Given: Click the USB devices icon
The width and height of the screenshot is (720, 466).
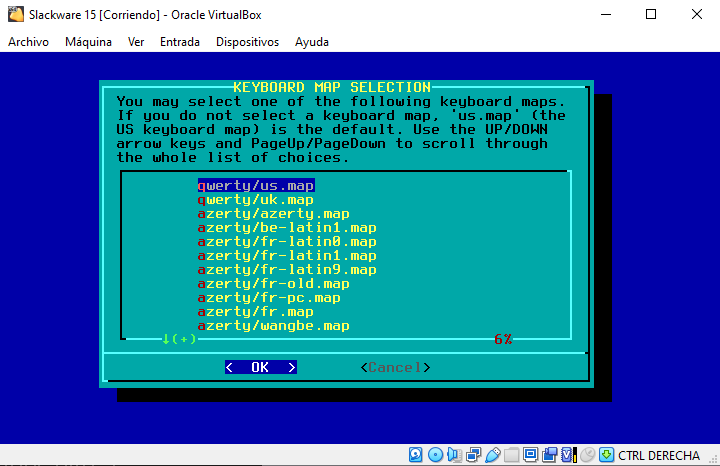Looking at the screenshot, I should click(492, 455).
